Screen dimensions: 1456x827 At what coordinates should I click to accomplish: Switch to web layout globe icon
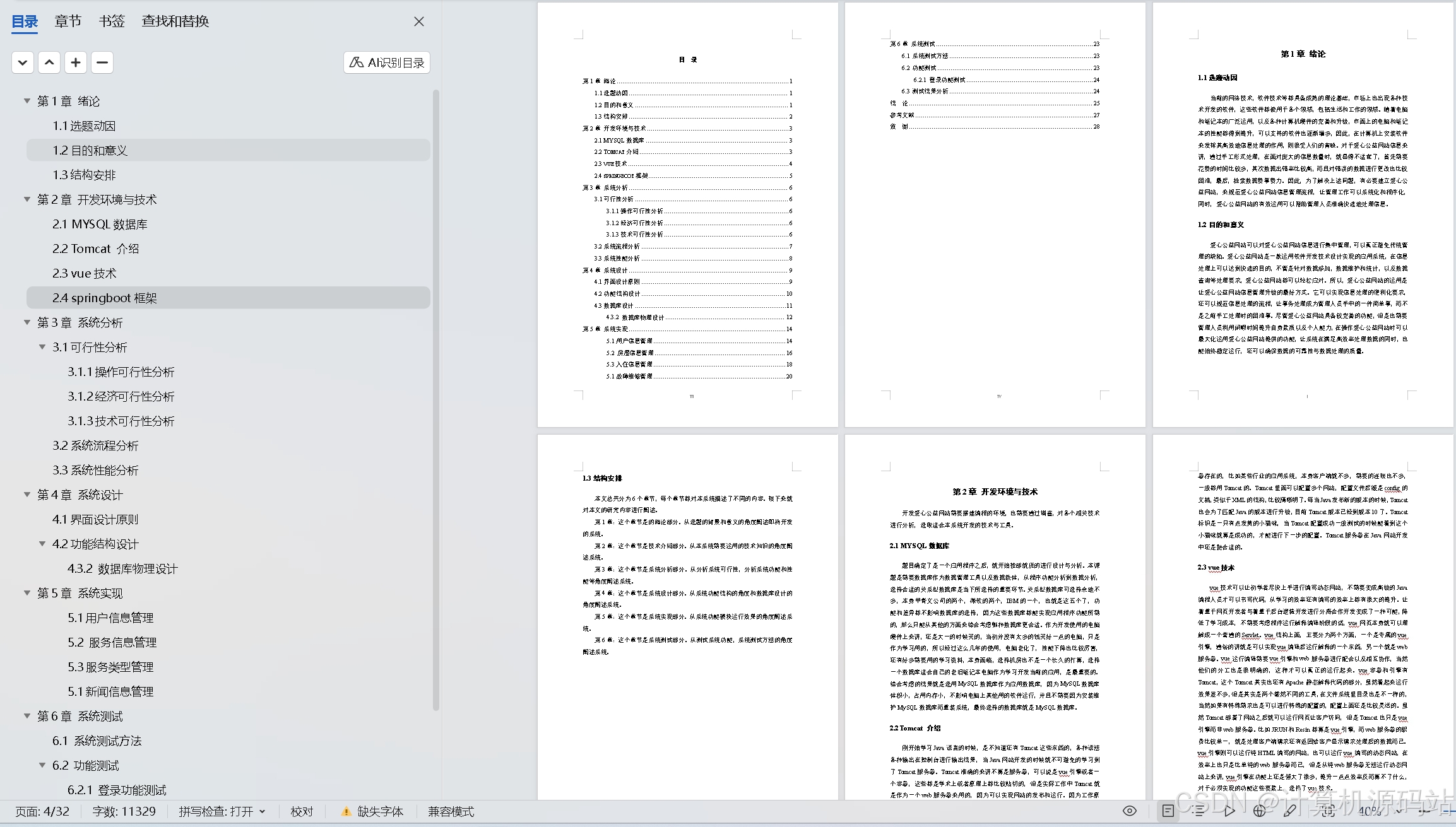coord(1260,811)
